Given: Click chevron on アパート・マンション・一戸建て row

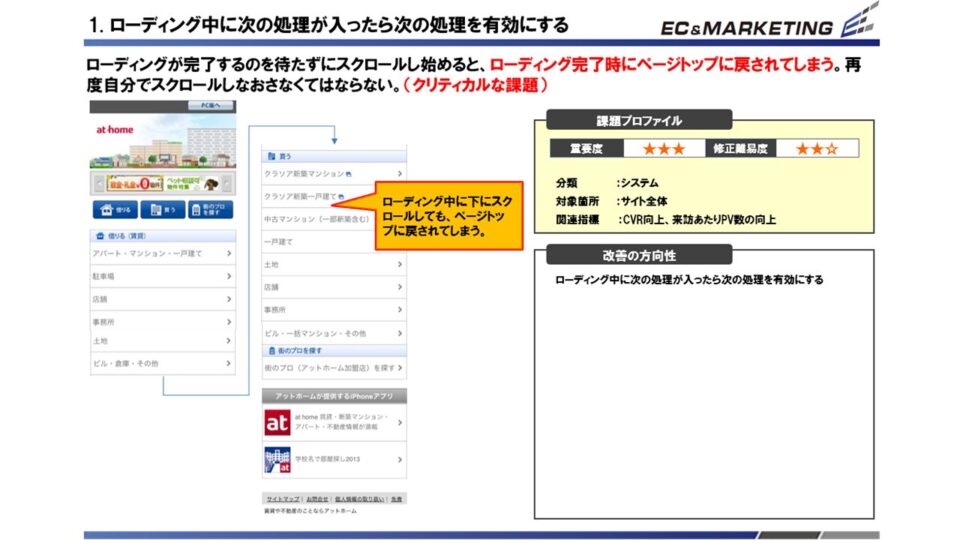Looking at the screenshot, I should (x=229, y=253).
